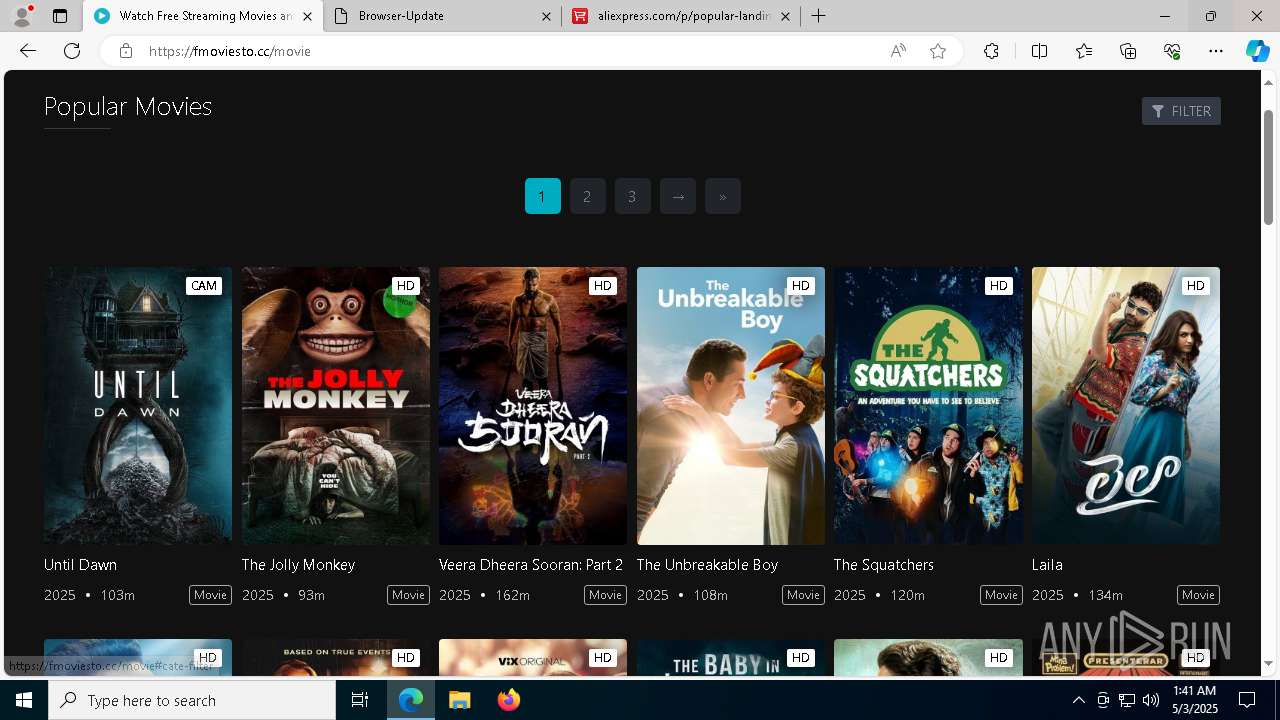This screenshot has width=1280, height=720.
Task: Click the scrollbar down arrow
Action: [x=1269, y=663]
